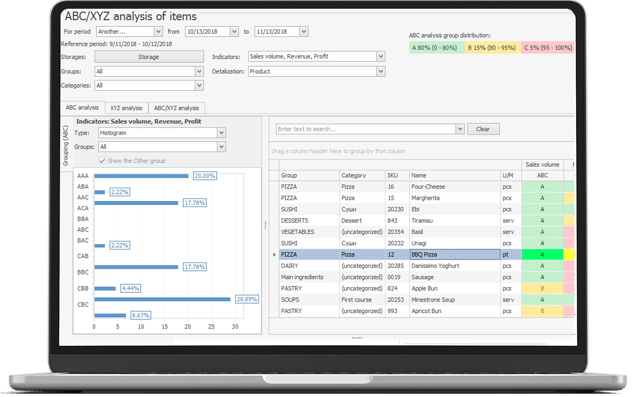Select the Minestrone Soup cell
Screen dimensions: 636x397
point(455,300)
